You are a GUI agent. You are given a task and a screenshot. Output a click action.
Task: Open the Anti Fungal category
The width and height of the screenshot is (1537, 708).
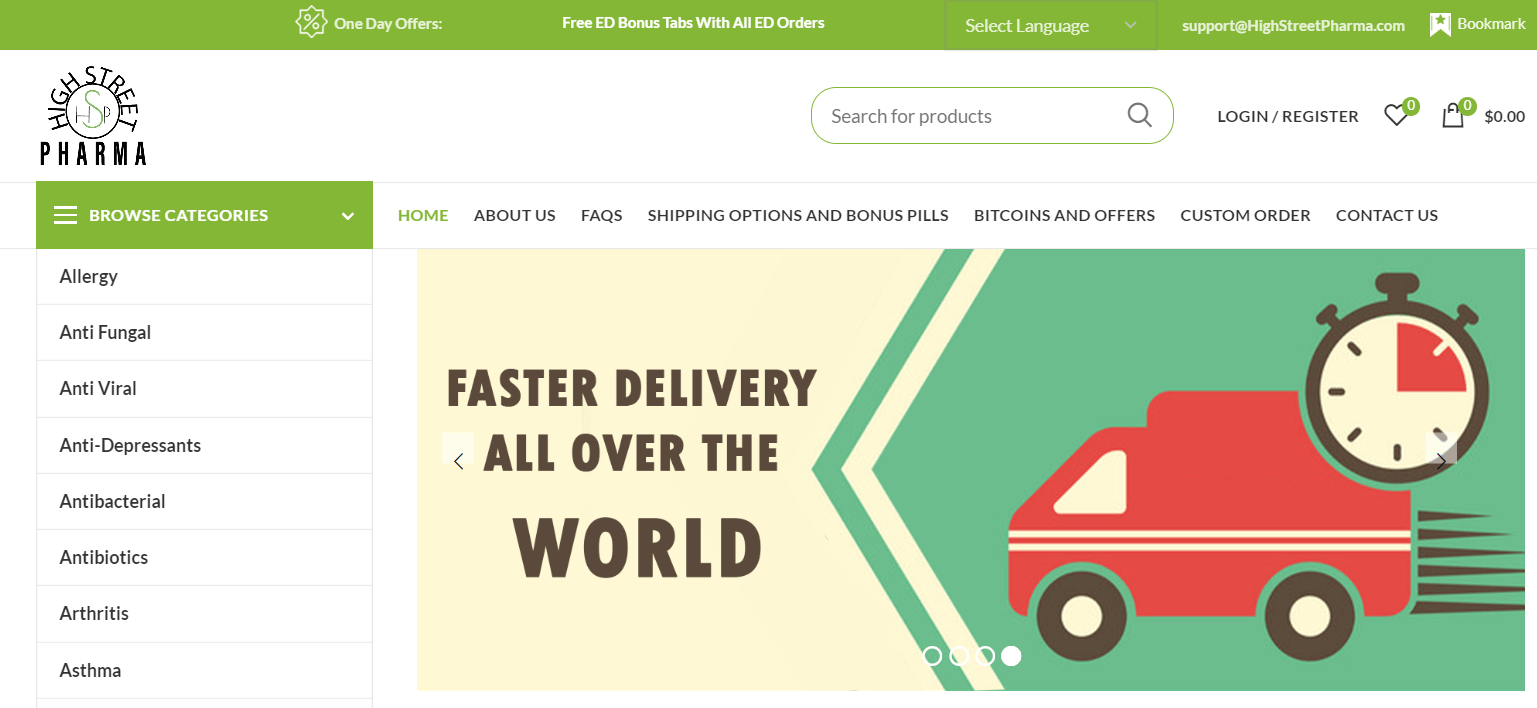pos(204,332)
